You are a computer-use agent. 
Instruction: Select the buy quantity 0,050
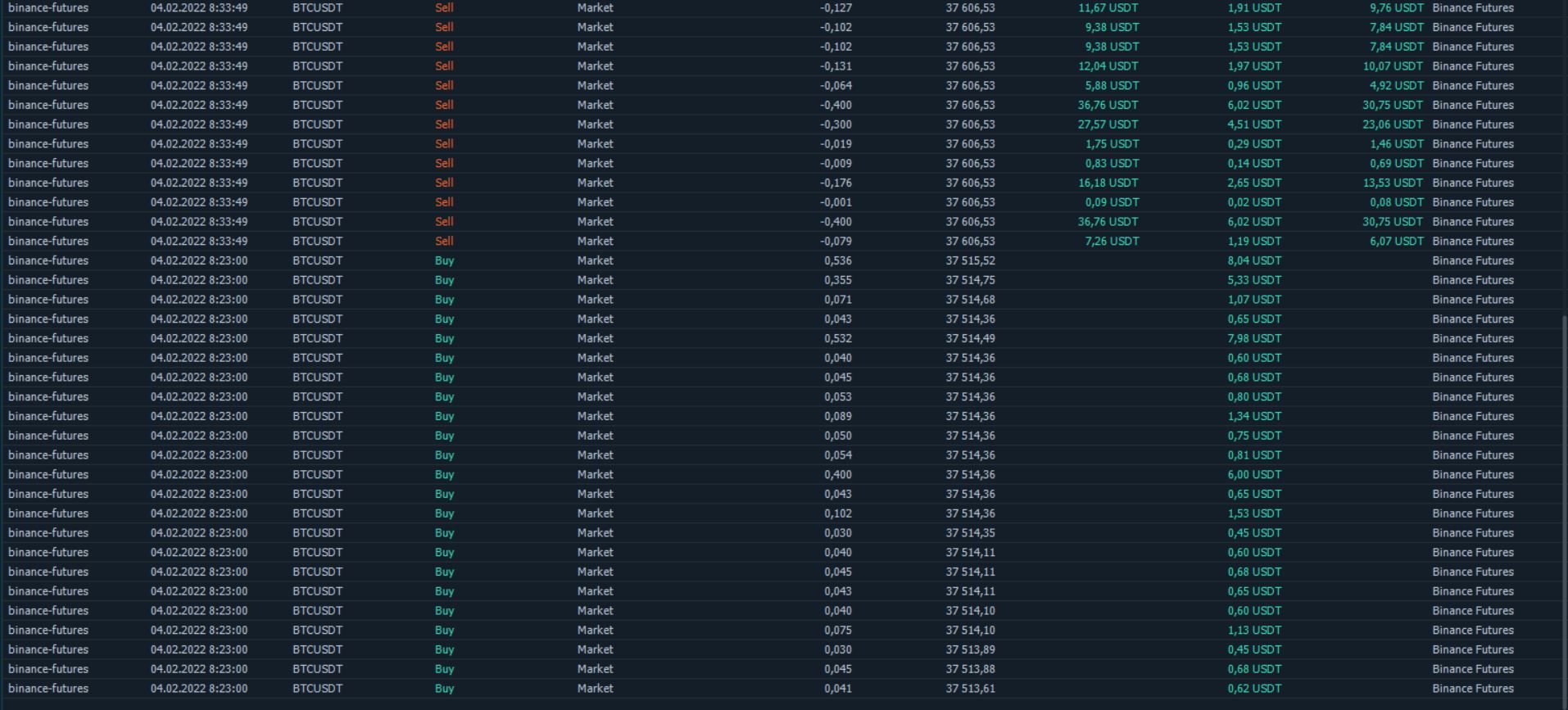click(837, 436)
